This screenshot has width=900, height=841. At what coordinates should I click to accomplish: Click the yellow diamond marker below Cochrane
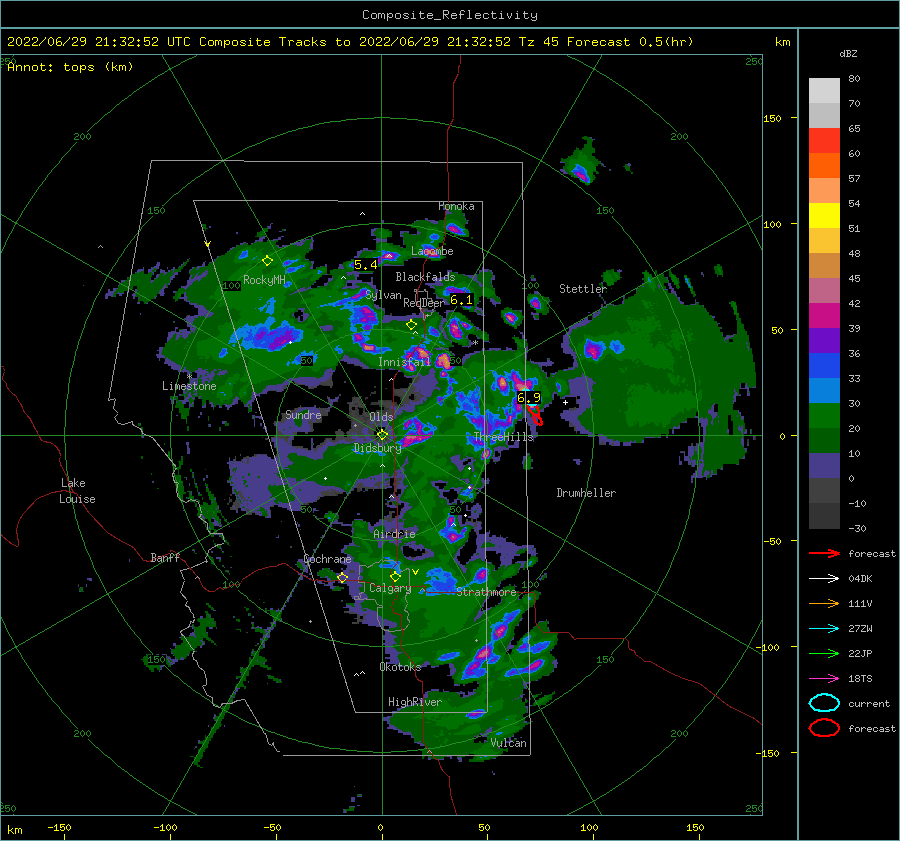click(343, 578)
